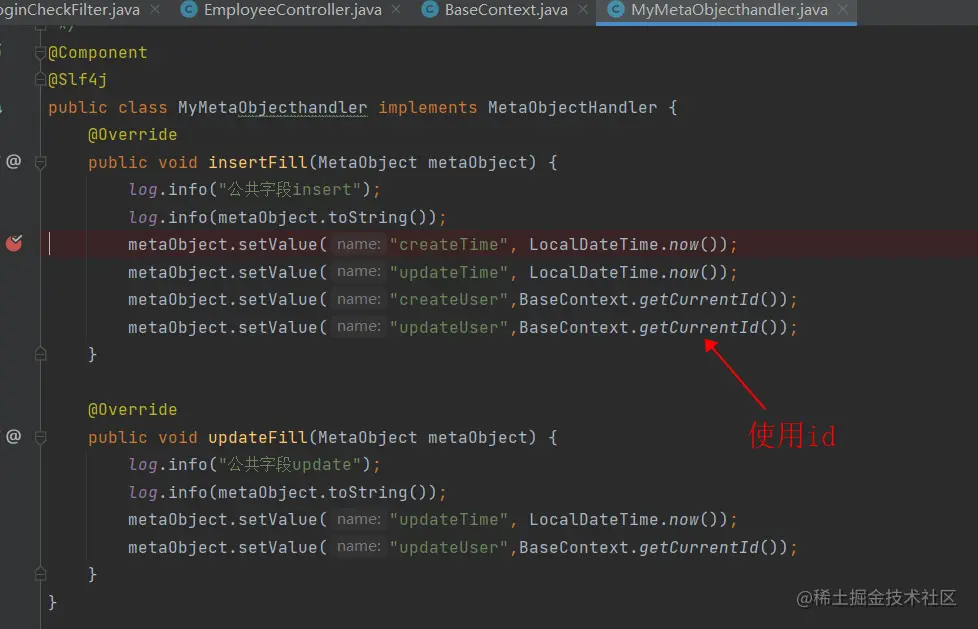The image size is (978, 629).
Task: Select the MyMetaObjecthandler.java tab
Action: point(729,10)
